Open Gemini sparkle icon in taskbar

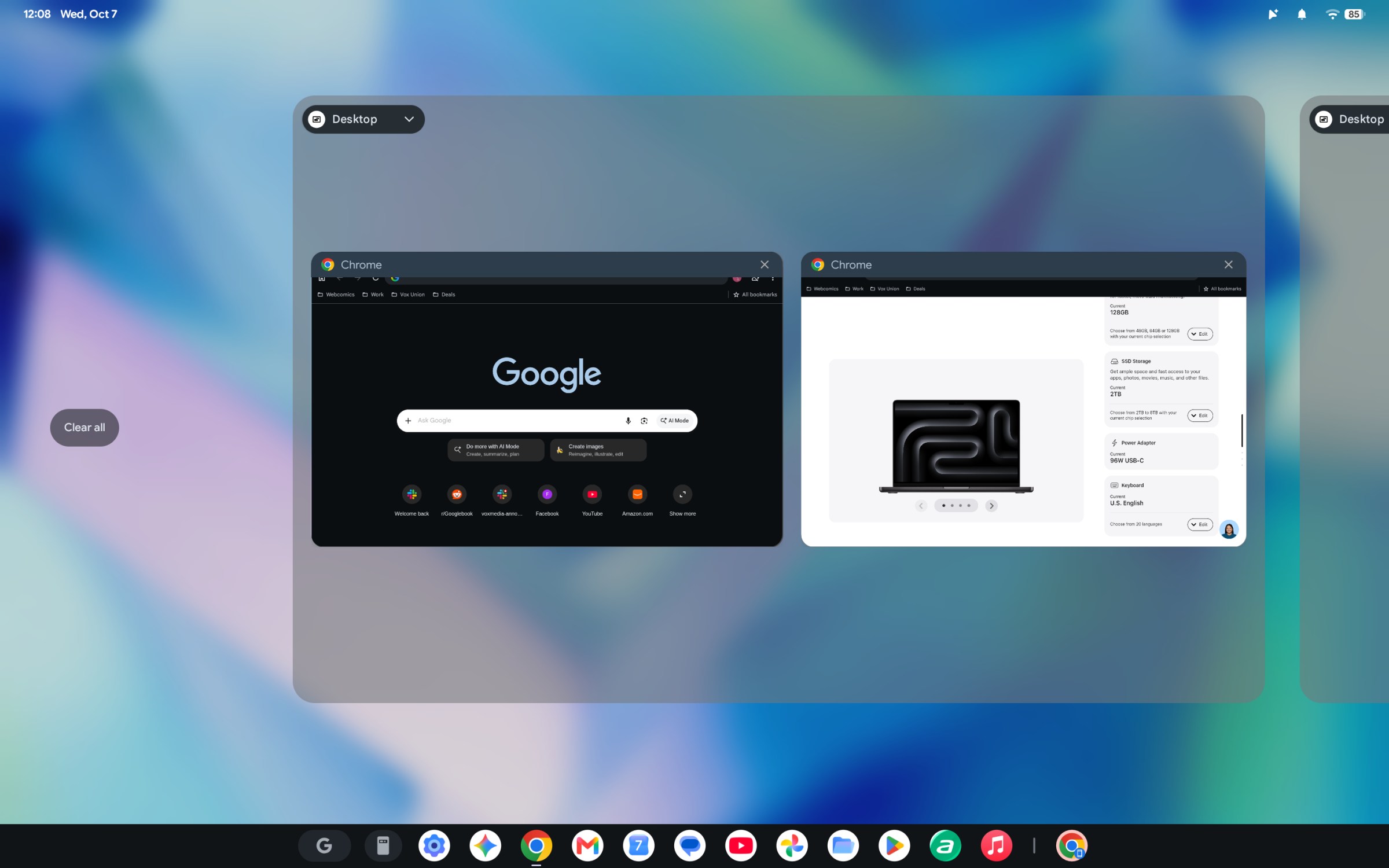coord(485,845)
